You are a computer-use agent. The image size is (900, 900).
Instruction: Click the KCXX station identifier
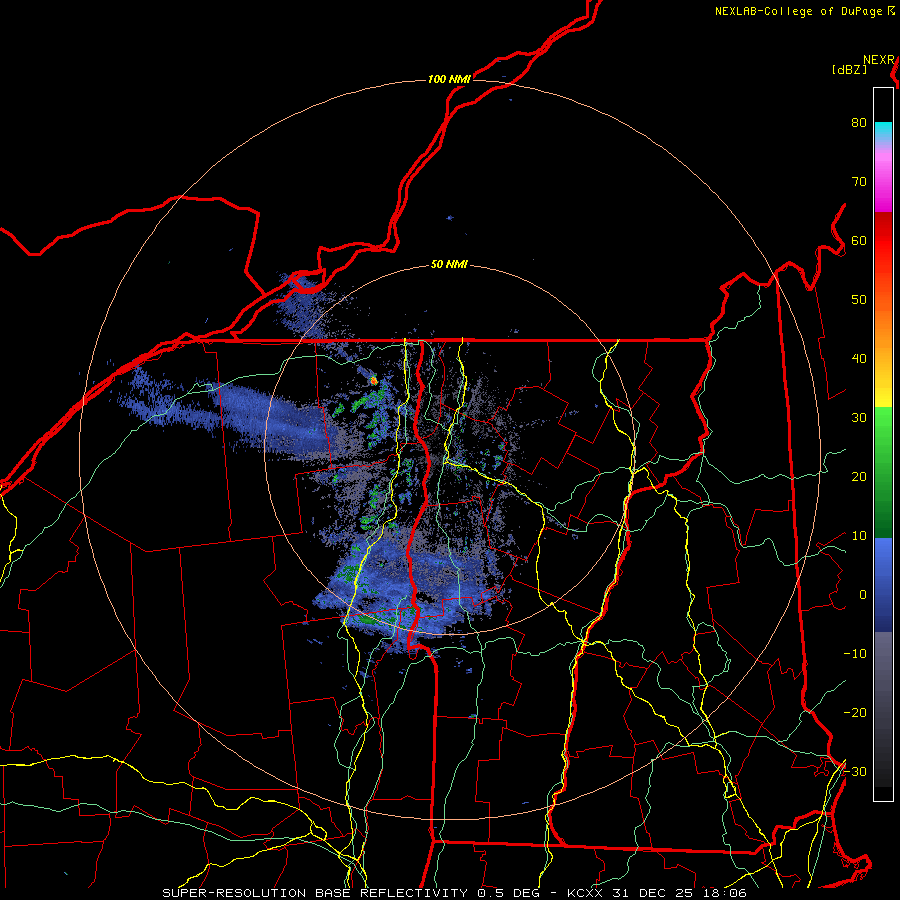click(585, 893)
